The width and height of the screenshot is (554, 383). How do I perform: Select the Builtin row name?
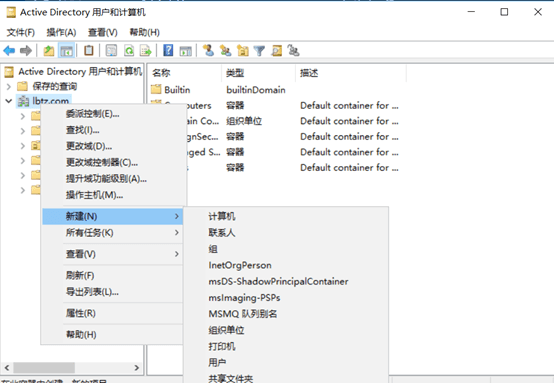coord(177,90)
